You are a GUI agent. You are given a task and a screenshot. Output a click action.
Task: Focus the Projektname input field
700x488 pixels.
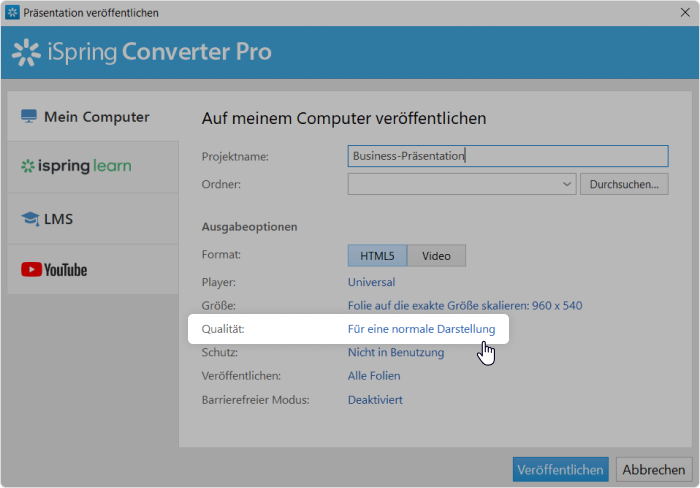tap(508, 156)
